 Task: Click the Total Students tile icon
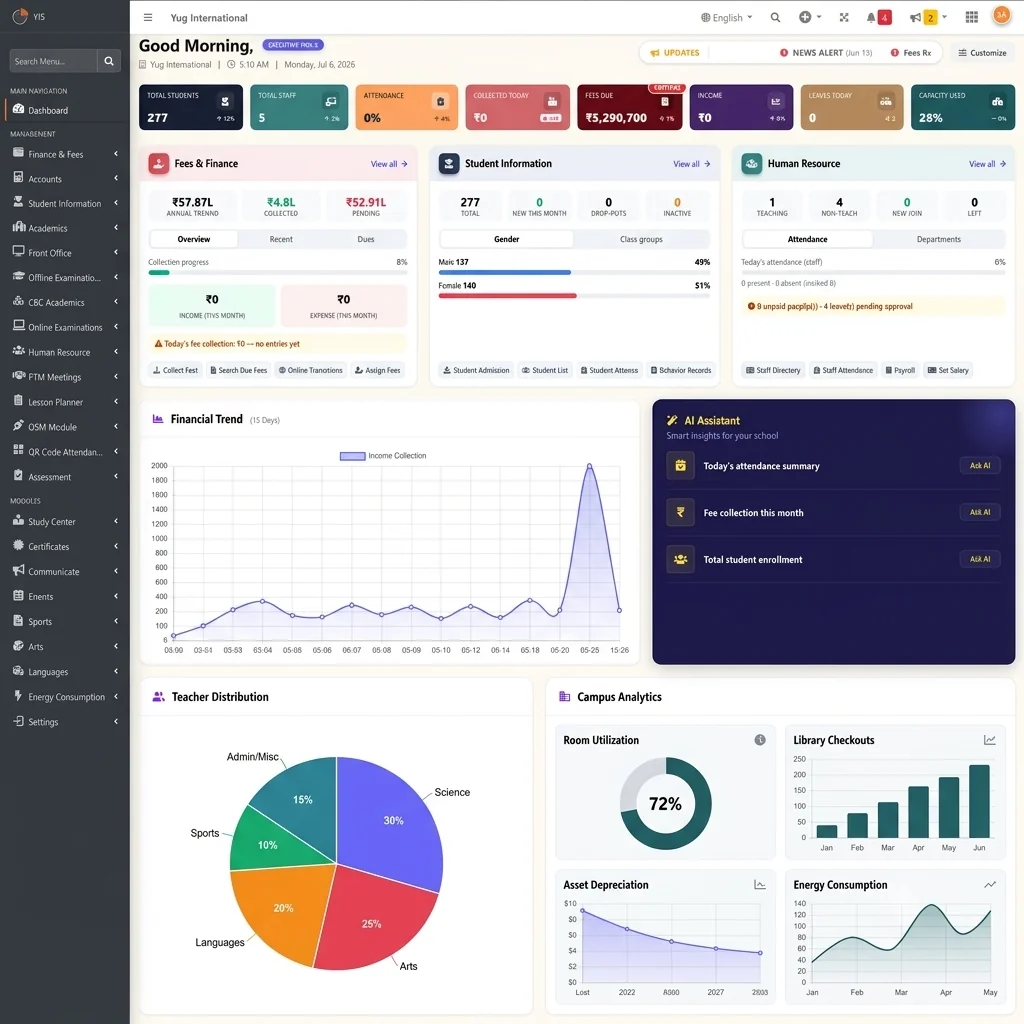point(225,101)
